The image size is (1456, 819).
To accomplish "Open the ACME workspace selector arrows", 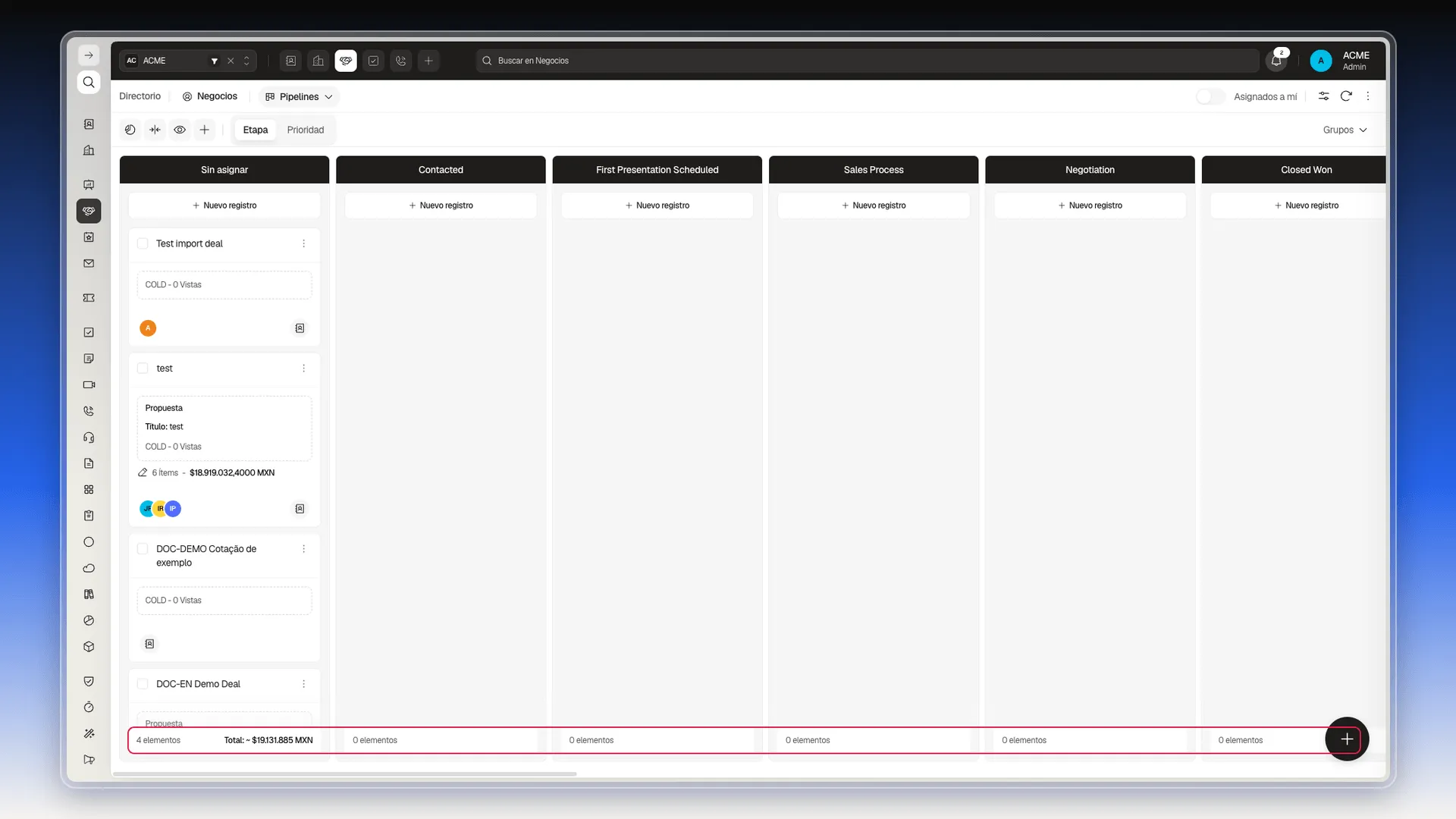I will [x=246, y=61].
